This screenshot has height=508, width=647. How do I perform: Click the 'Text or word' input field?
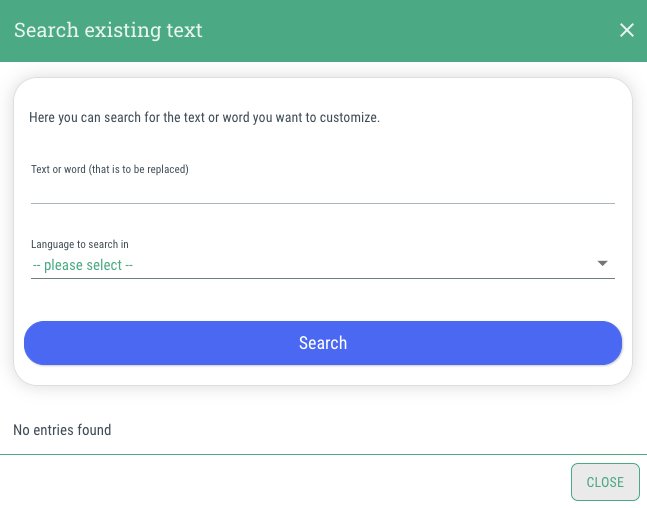[323, 191]
